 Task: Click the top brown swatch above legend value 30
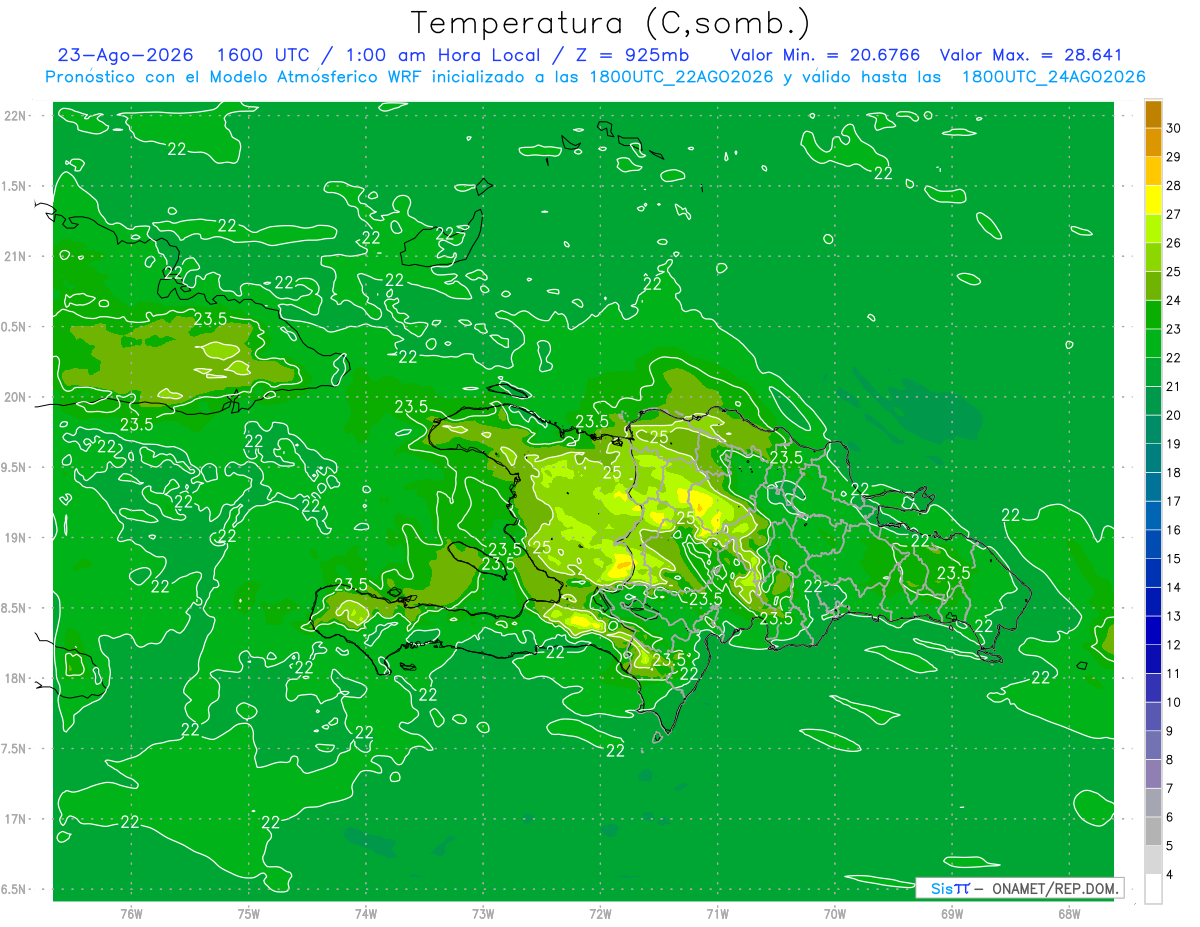(x=1153, y=114)
